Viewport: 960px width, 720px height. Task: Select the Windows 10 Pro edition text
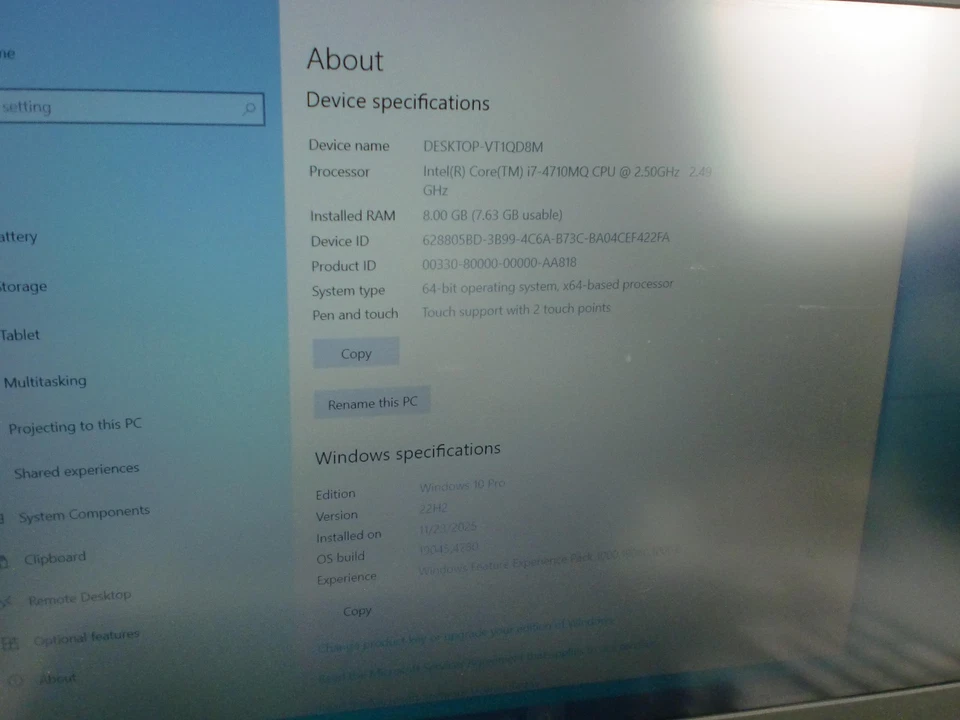click(461, 485)
